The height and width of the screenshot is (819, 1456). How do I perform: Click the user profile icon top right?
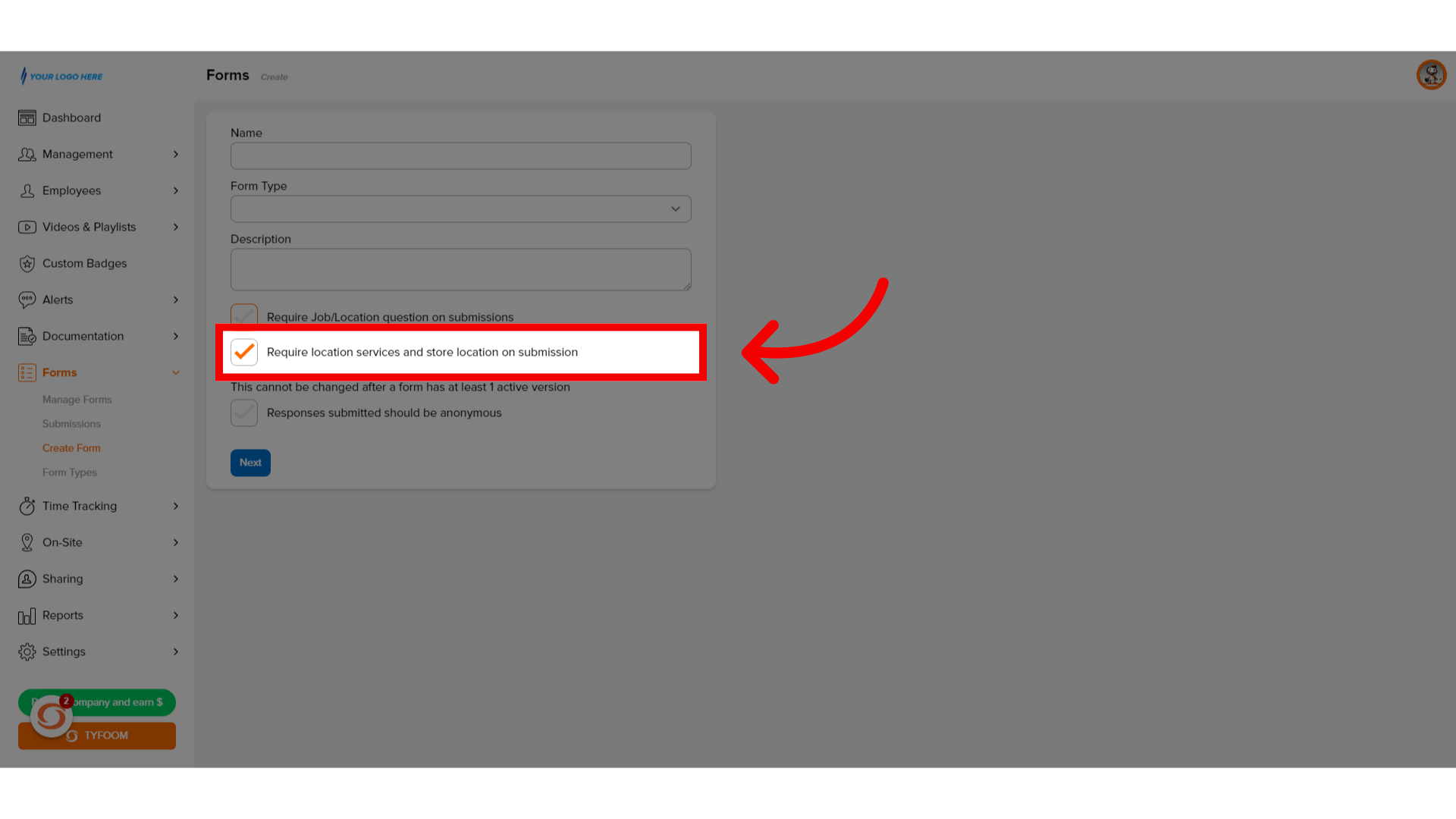[1431, 75]
